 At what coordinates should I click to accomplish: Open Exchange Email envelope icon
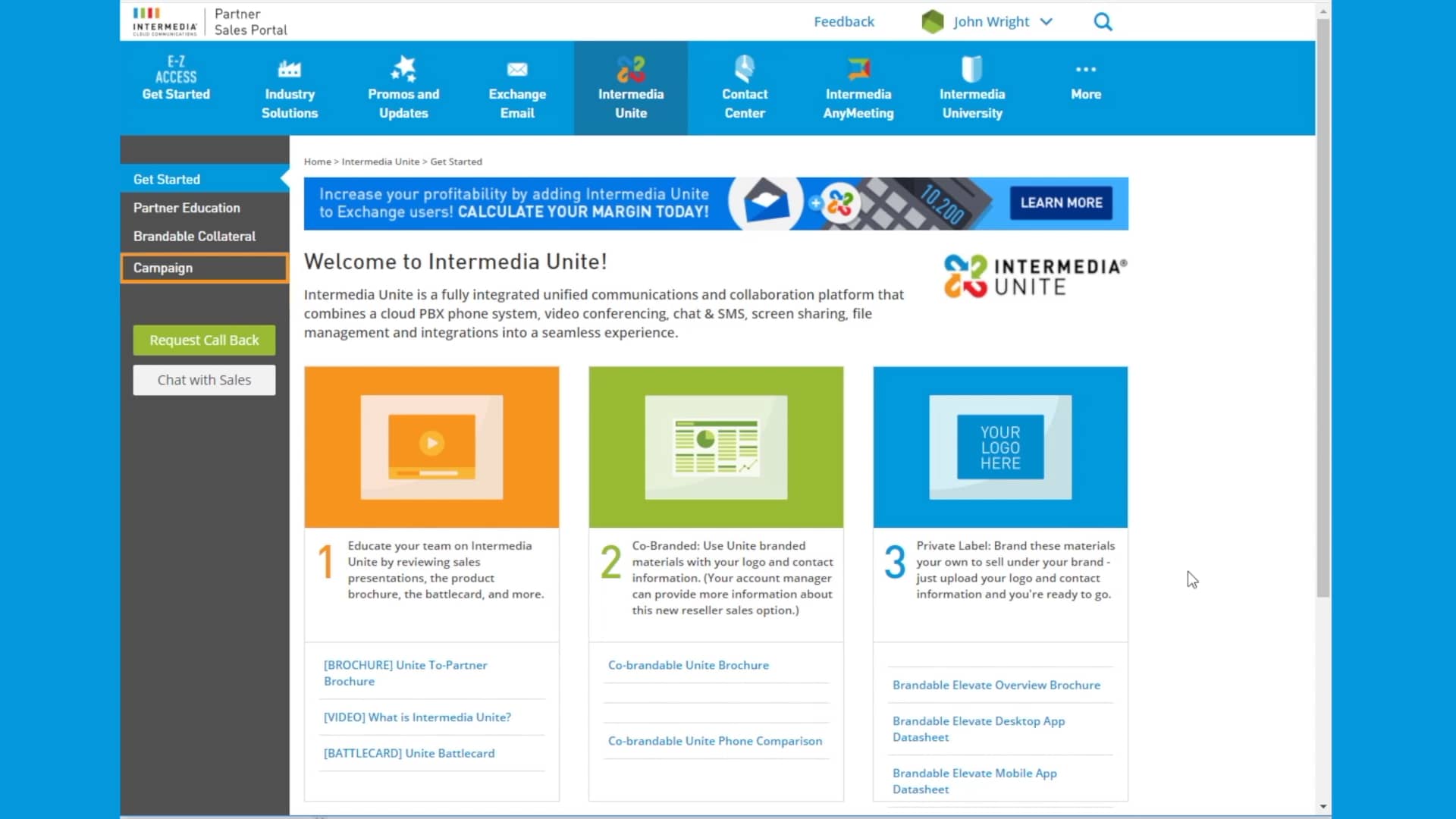pos(517,70)
